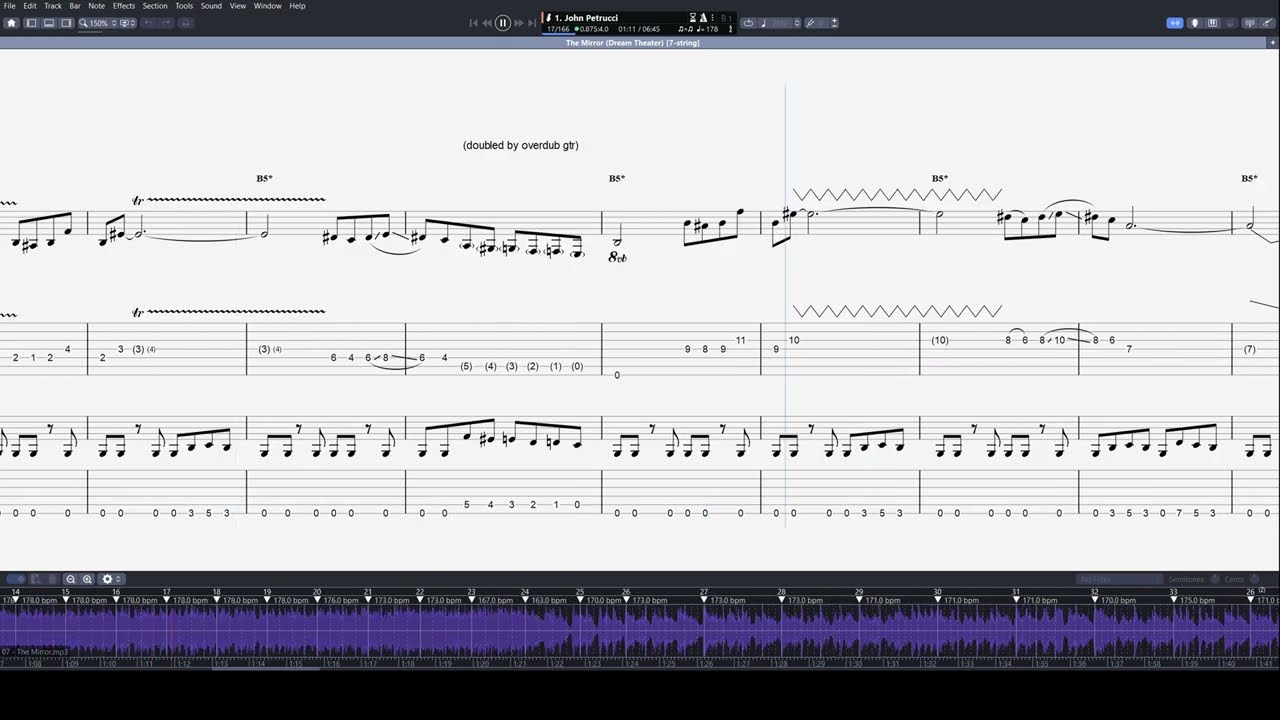Zoom out the audio waveform
This screenshot has height=720, width=1280.
[71, 579]
